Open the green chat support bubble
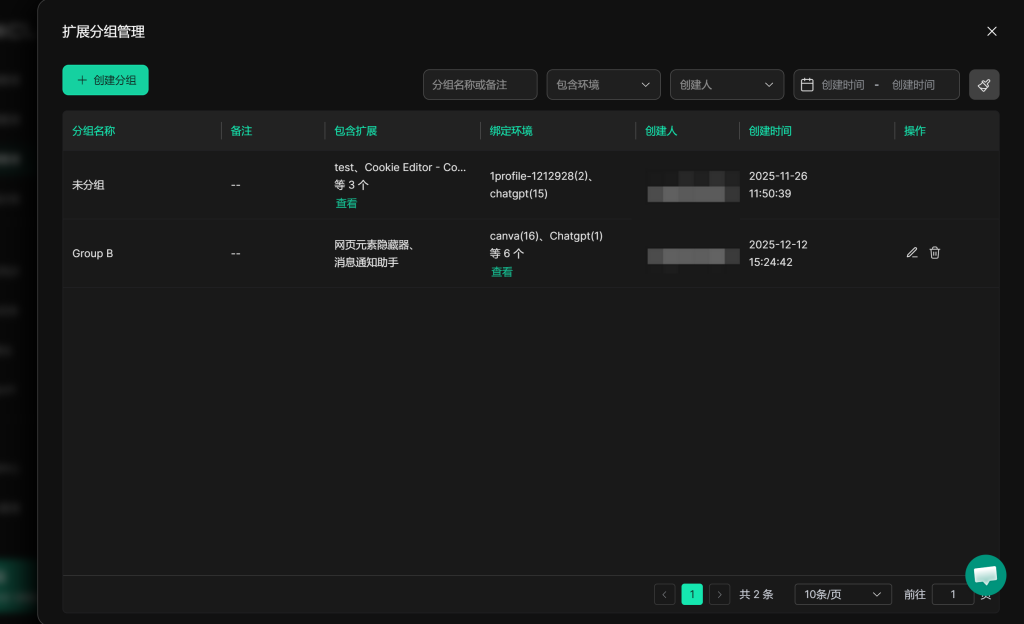The width and height of the screenshot is (1024, 624). [x=985, y=575]
